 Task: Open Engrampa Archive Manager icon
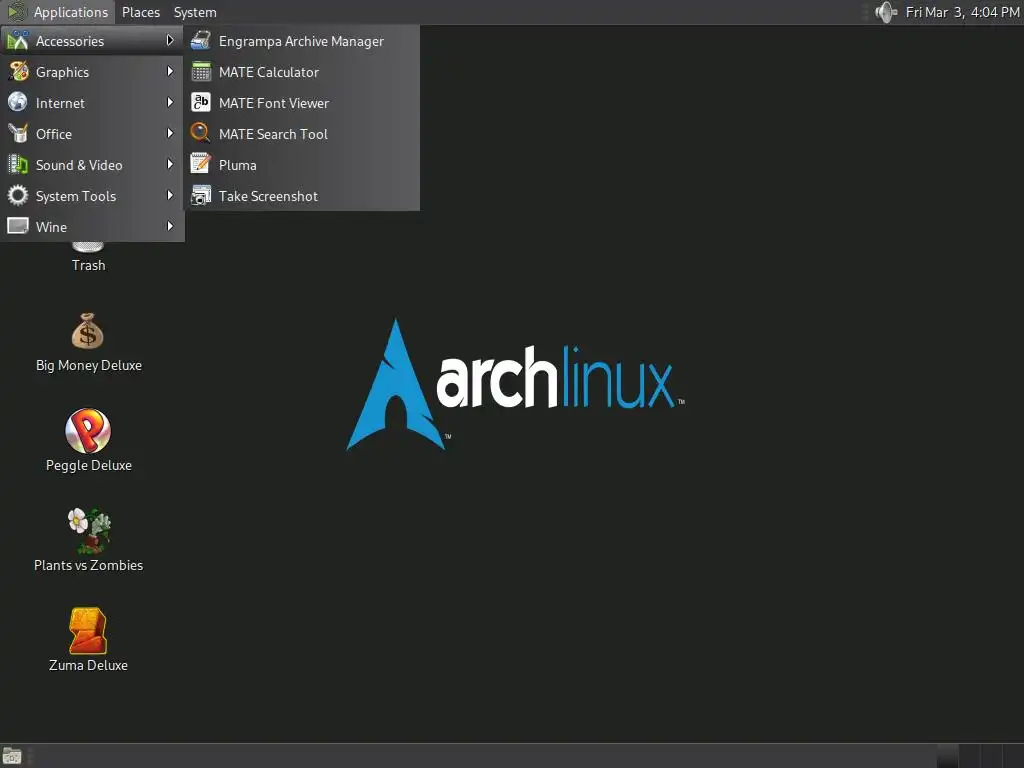[x=200, y=40]
